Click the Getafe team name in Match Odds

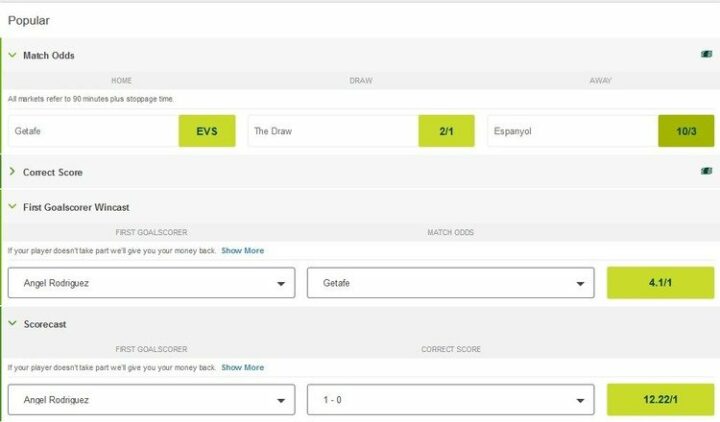tap(30, 131)
